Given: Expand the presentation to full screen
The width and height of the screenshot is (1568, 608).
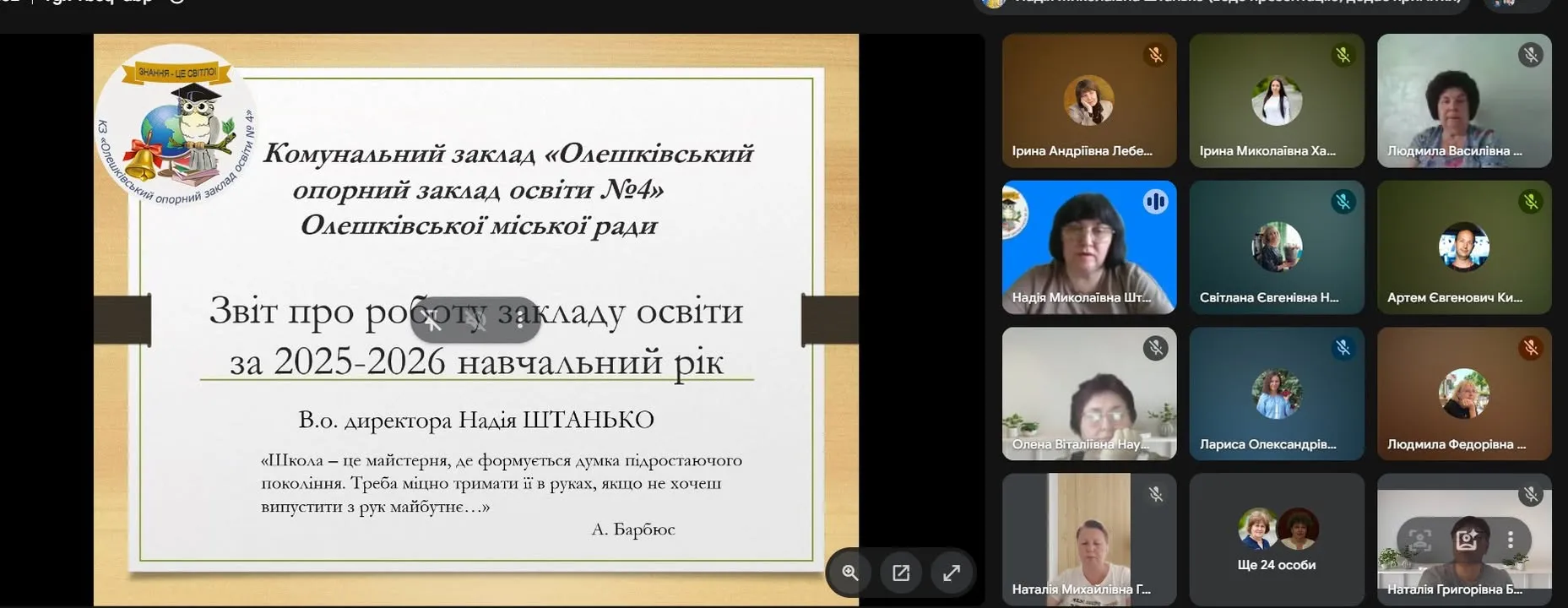Looking at the screenshot, I should click(x=952, y=573).
